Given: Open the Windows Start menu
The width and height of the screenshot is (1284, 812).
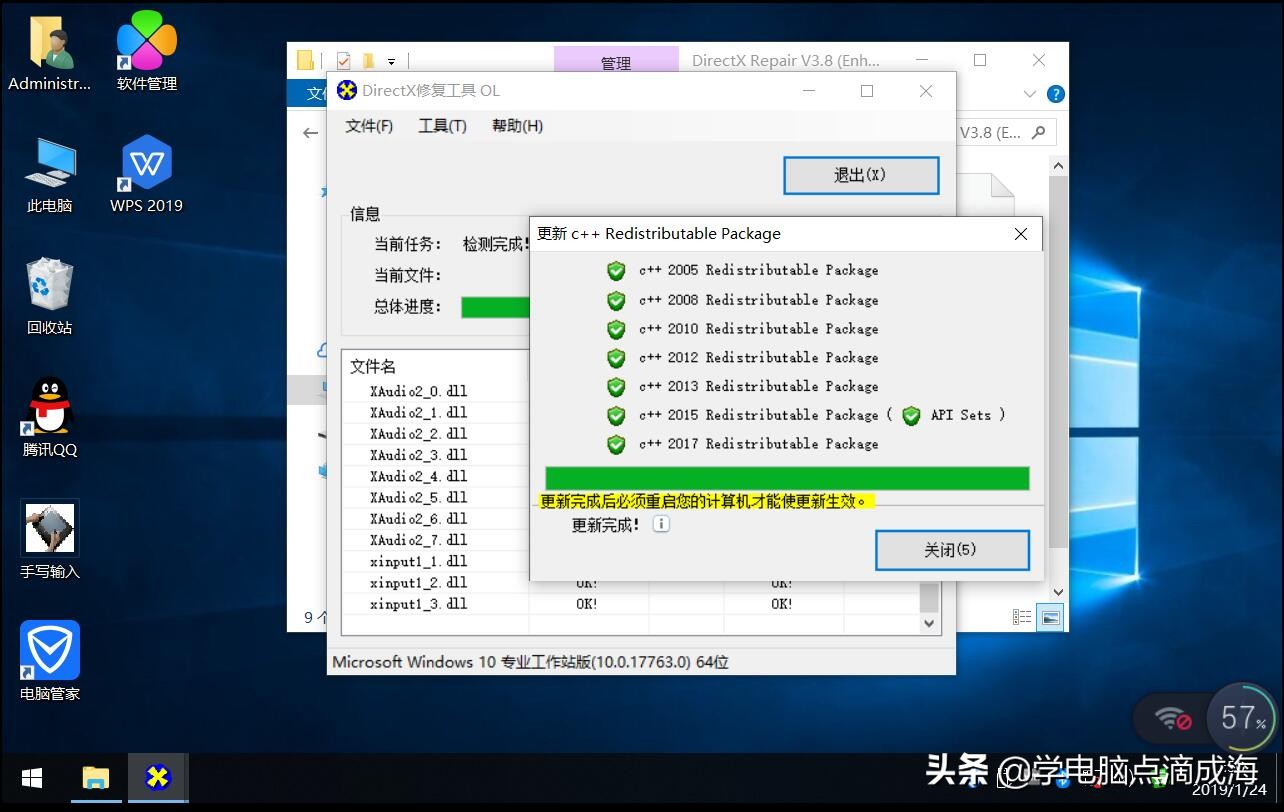Looking at the screenshot, I should tap(32, 778).
